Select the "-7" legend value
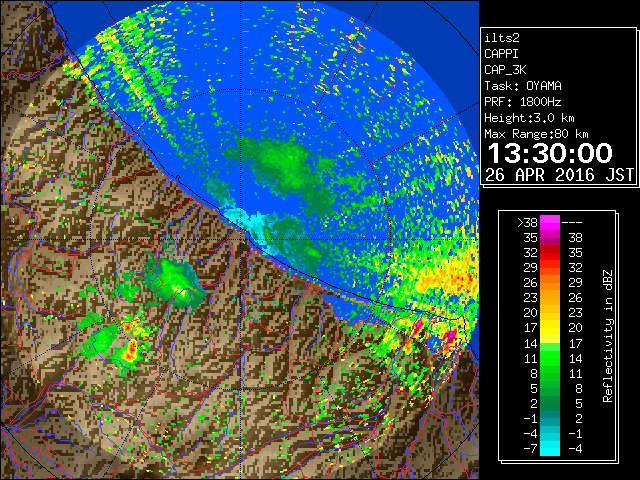640x480 pixels. pyautogui.click(x=530, y=449)
